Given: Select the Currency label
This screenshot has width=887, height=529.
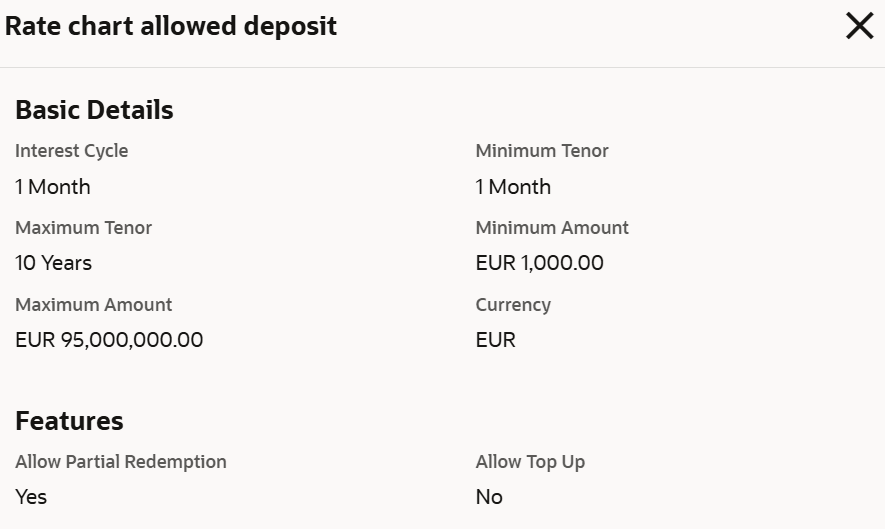Looking at the screenshot, I should click(513, 305).
